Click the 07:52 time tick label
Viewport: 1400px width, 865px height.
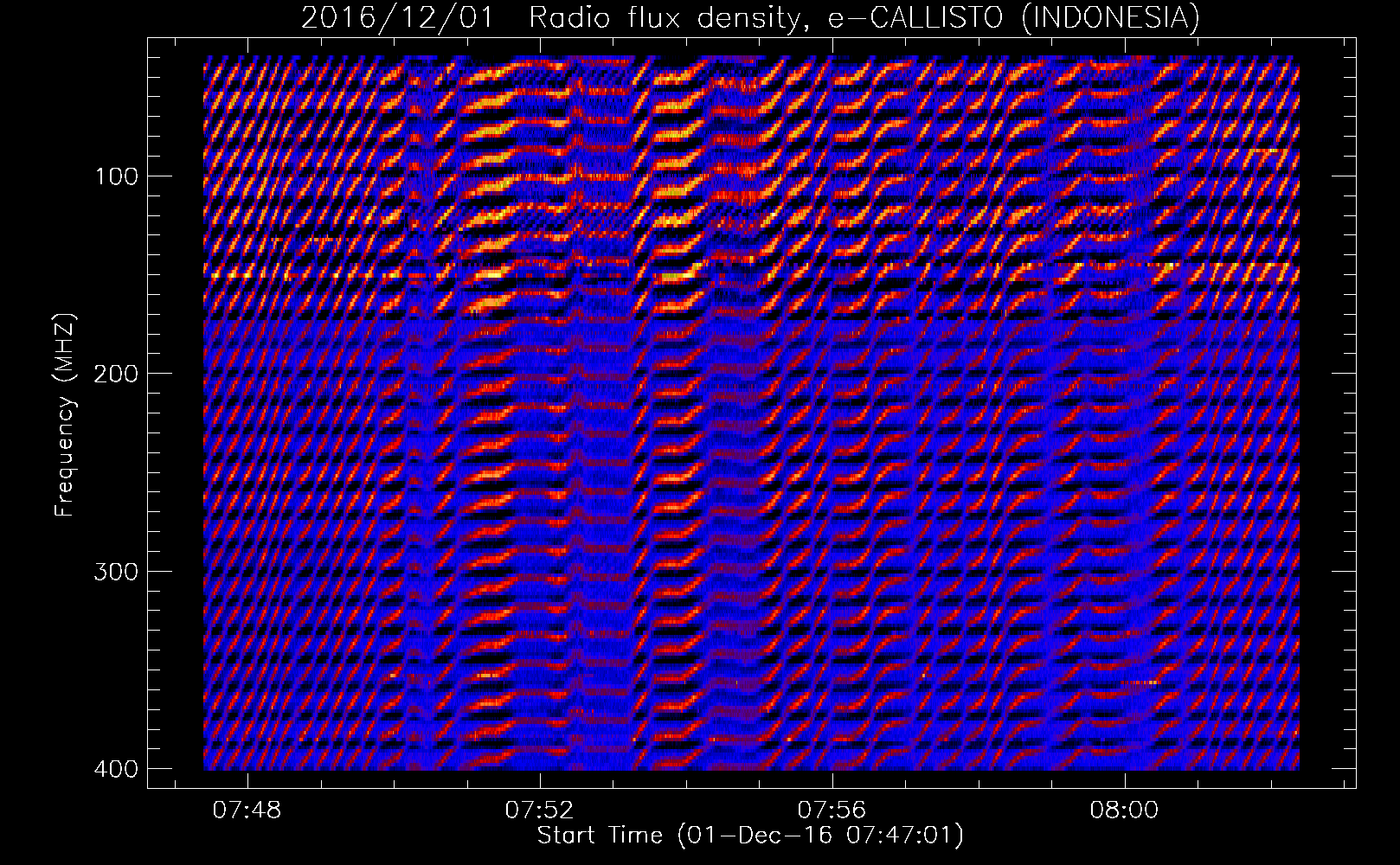(540, 810)
